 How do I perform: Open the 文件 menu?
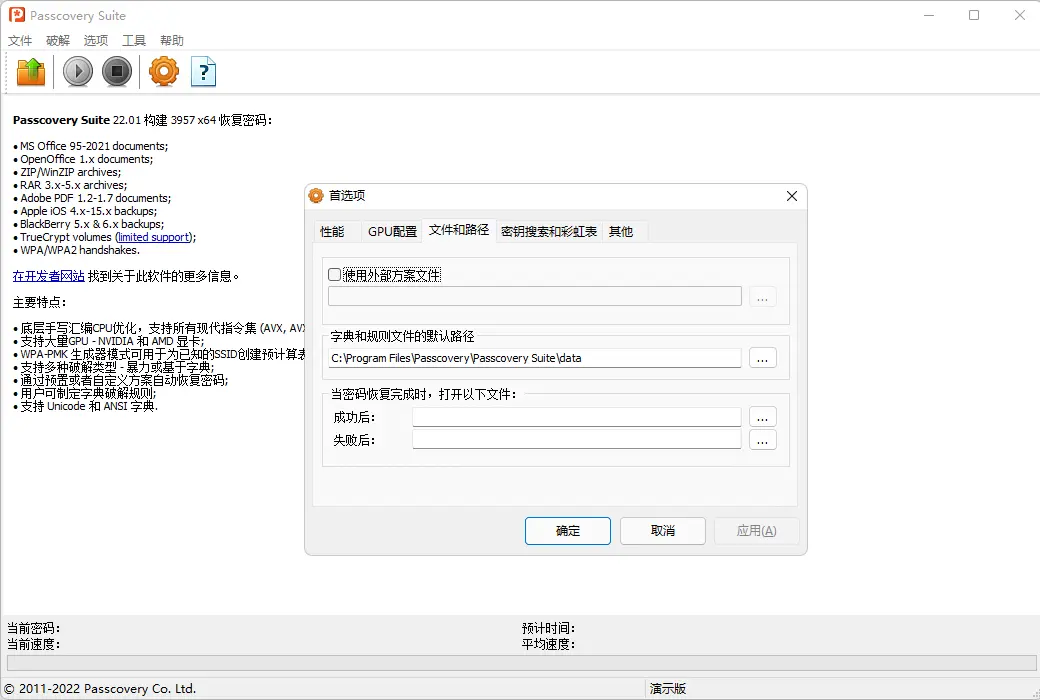click(x=20, y=40)
